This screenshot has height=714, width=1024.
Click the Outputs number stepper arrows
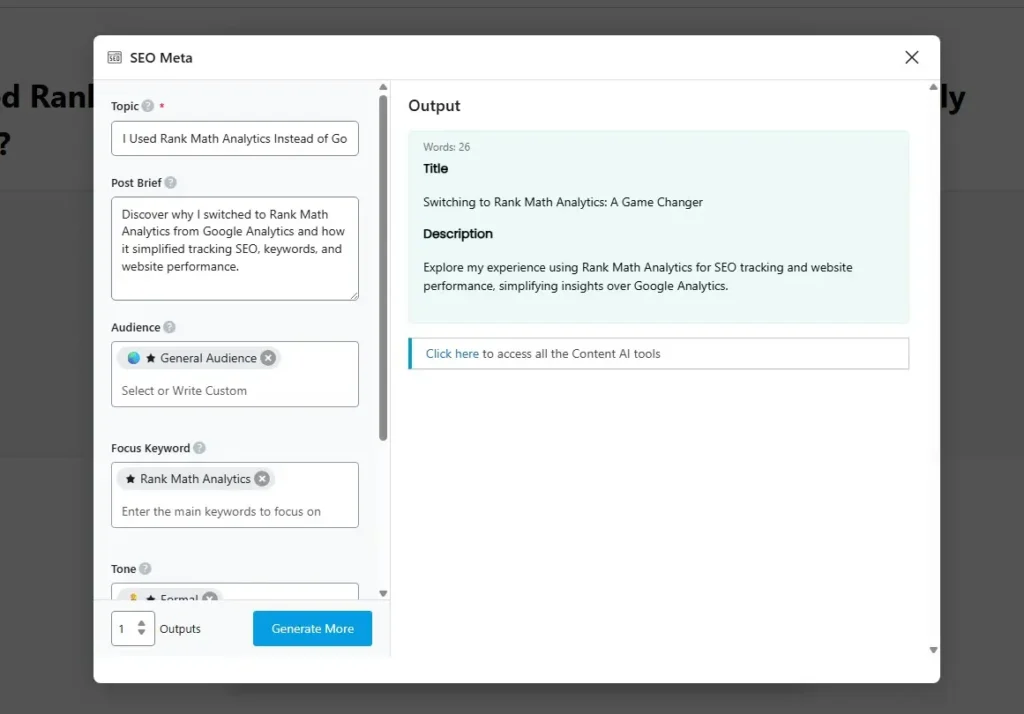coord(142,629)
